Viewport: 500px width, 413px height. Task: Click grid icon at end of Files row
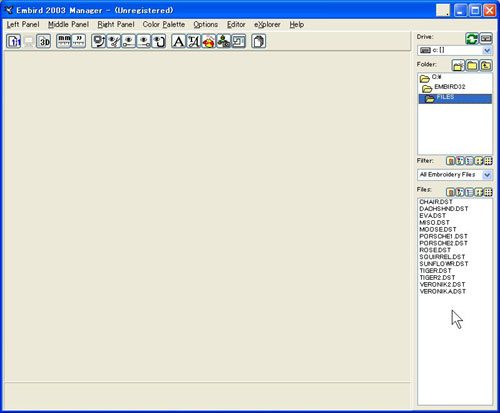point(488,192)
